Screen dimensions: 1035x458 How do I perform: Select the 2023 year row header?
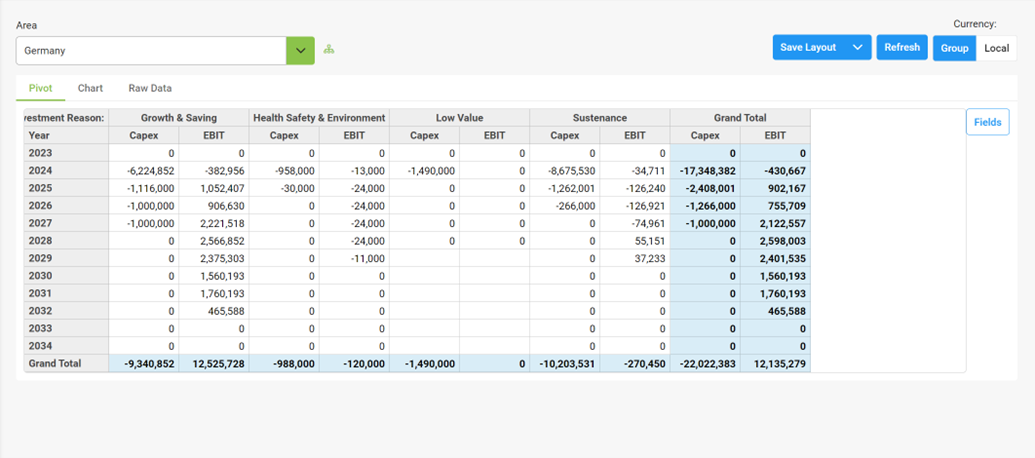click(66, 153)
